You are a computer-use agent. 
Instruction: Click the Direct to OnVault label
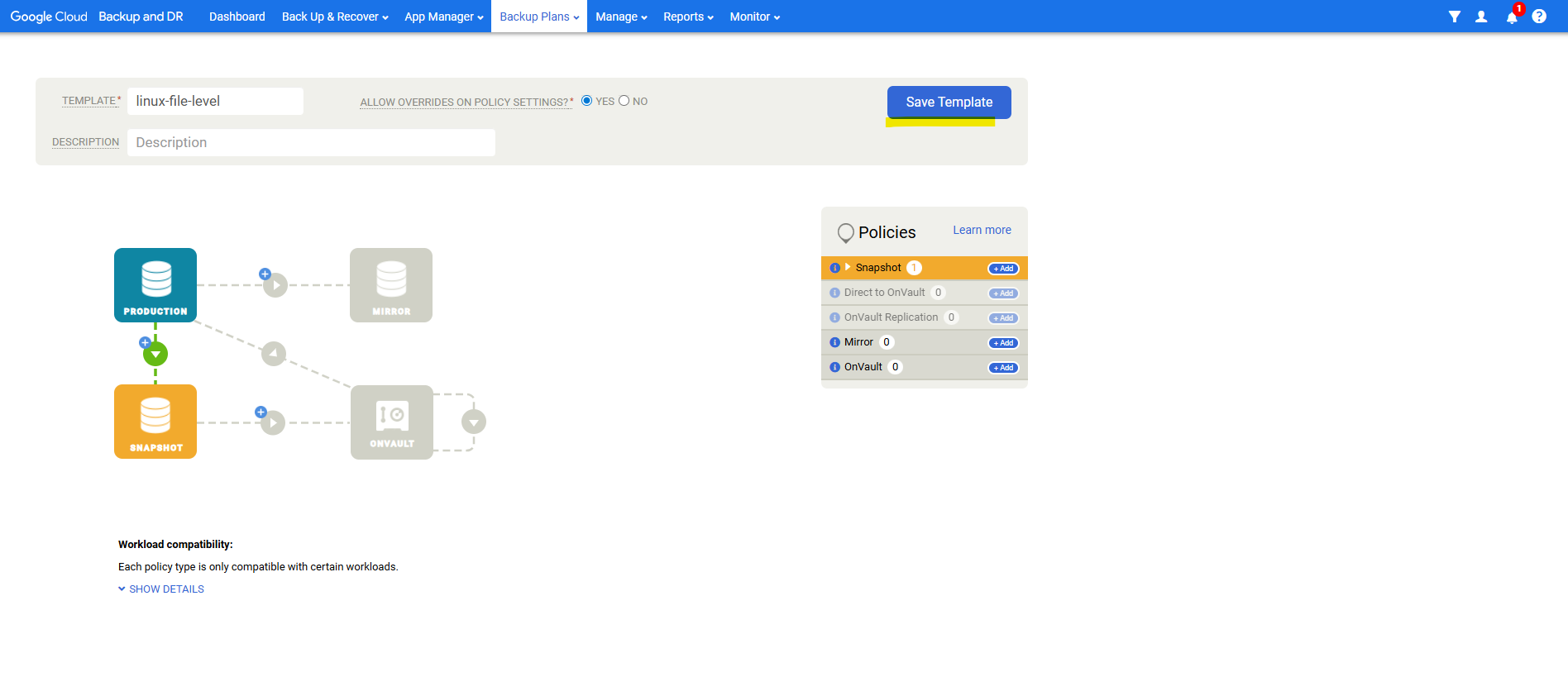pyautogui.click(x=885, y=293)
